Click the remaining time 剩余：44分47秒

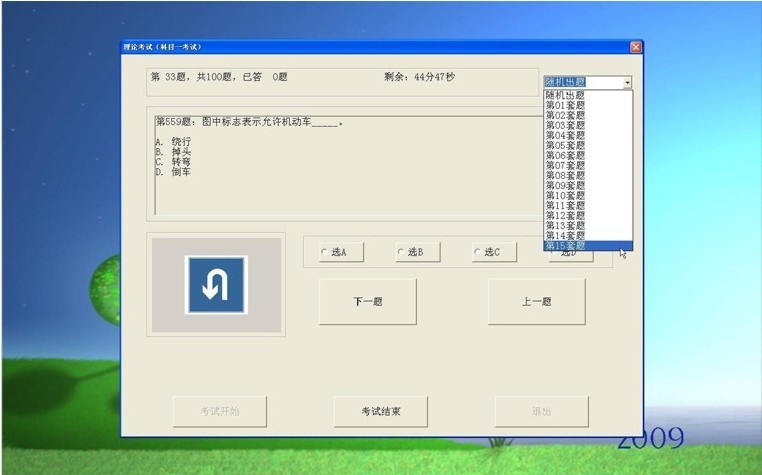419,77
